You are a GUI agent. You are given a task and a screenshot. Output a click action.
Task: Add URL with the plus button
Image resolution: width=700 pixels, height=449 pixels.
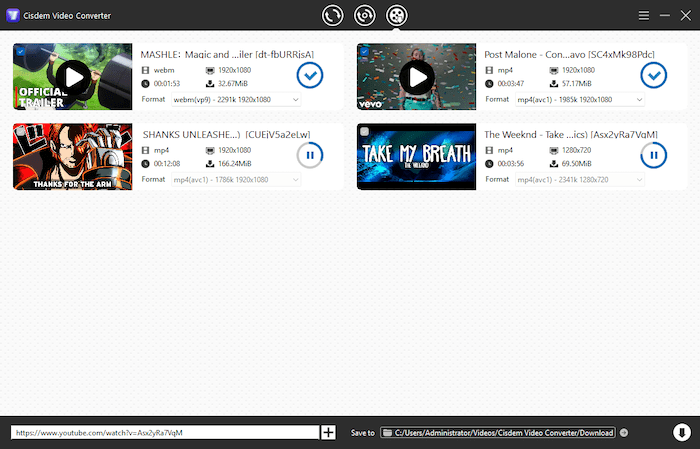(x=329, y=432)
